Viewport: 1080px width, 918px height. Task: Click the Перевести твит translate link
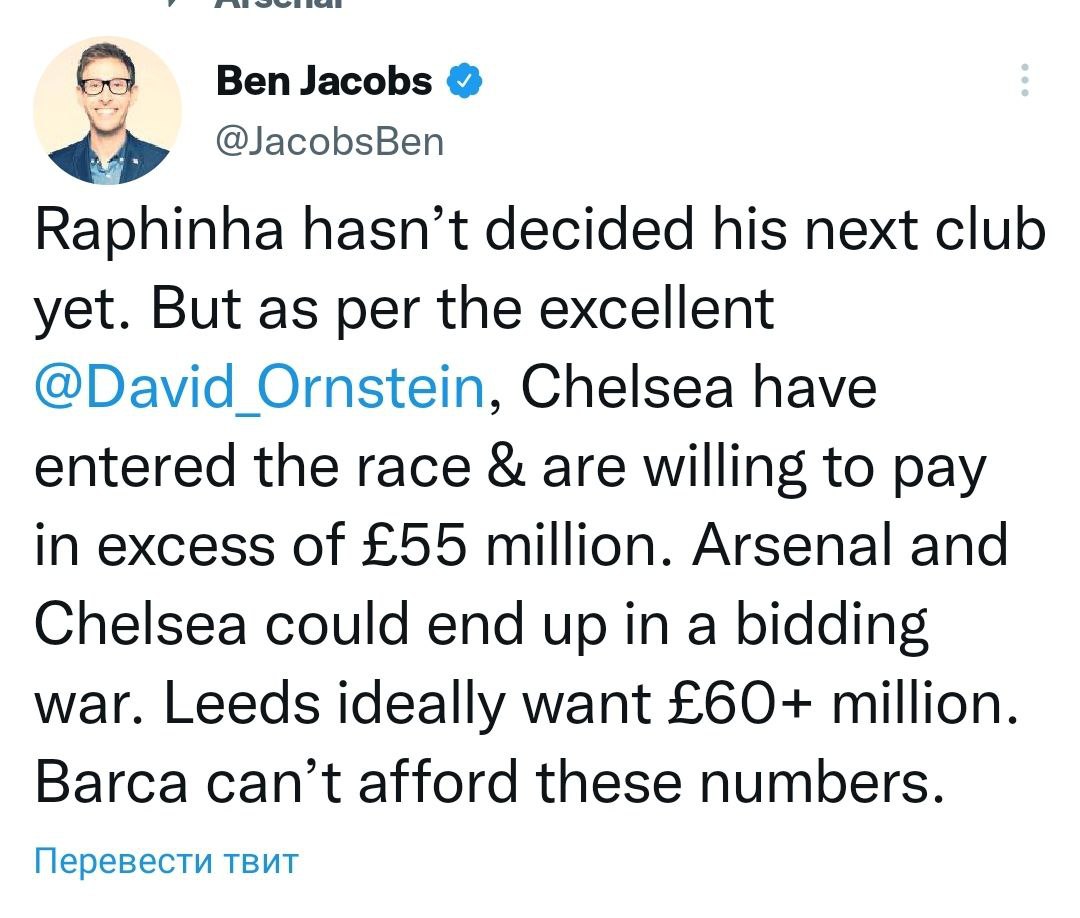pyautogui.click(x=166, y=861)
